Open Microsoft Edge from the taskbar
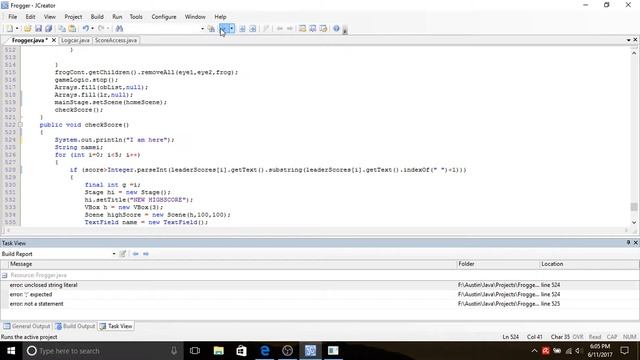Viewport: 640px width, 360px height. coord(264,351)
